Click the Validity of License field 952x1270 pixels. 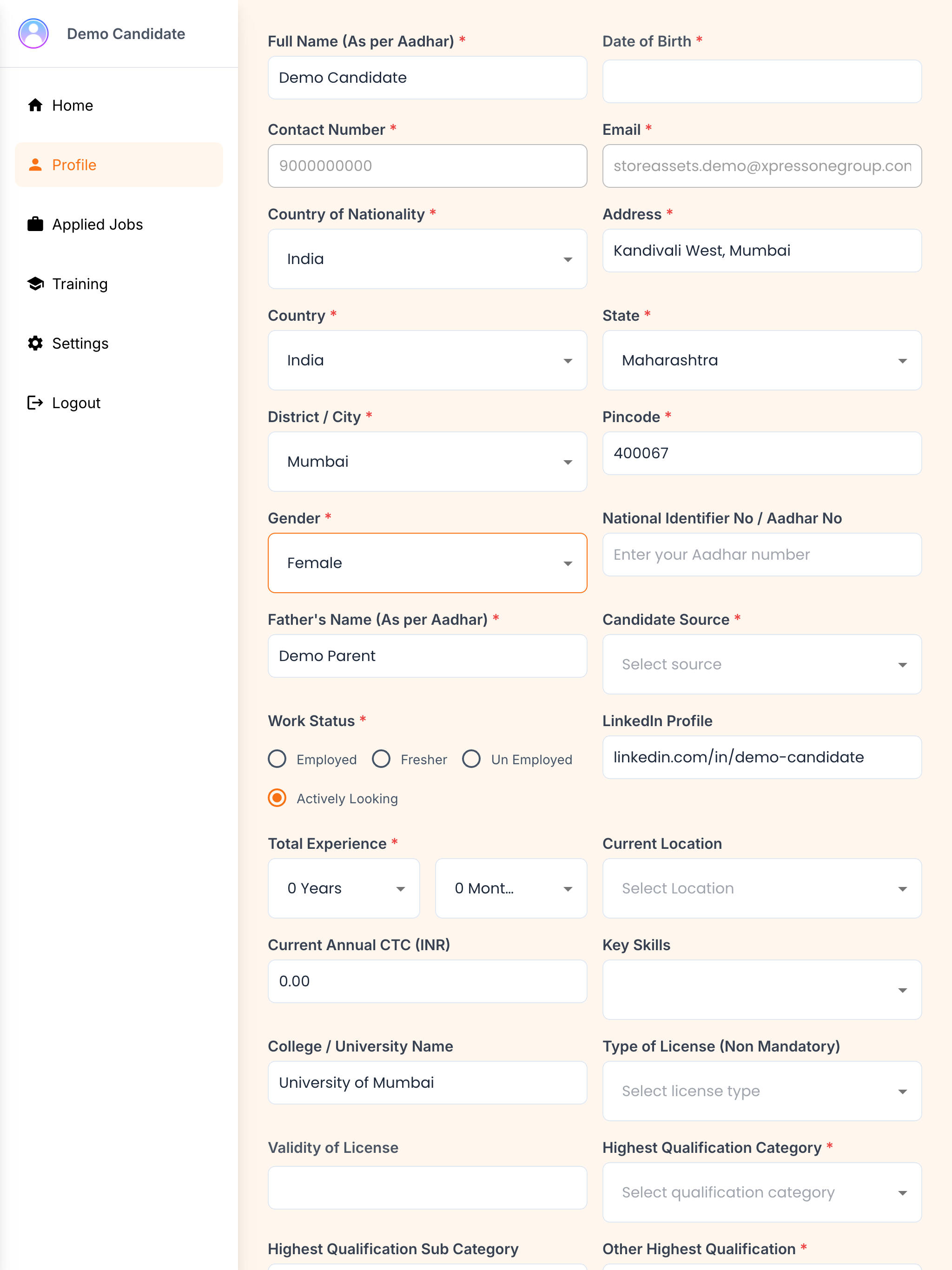(427, 1188)
